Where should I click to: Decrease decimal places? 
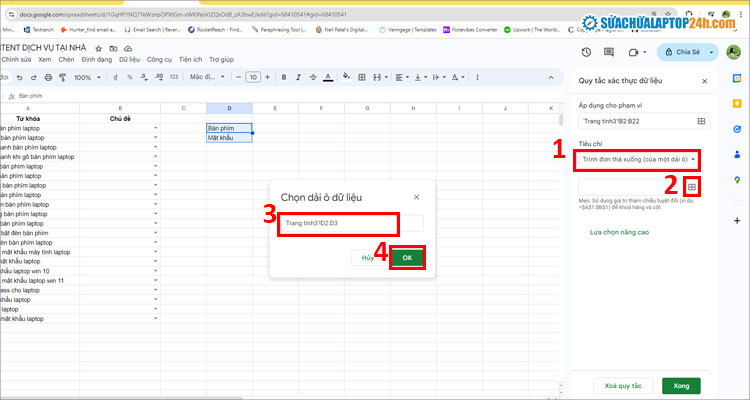pos(144,77)
